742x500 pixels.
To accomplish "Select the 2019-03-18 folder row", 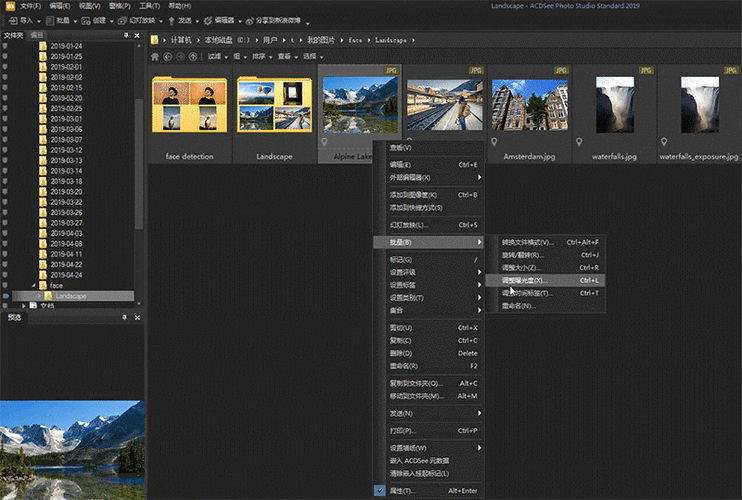I will tap(66, 181).
